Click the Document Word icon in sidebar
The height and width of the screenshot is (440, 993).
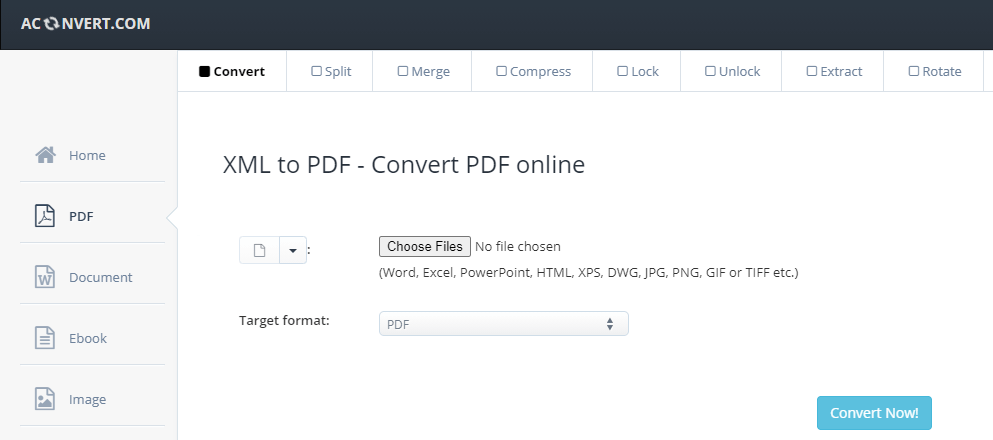[x=45, y=277]
